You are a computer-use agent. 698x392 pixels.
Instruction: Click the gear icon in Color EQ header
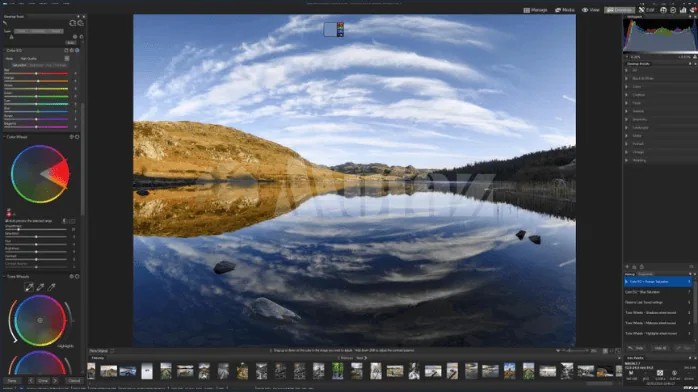72,51
